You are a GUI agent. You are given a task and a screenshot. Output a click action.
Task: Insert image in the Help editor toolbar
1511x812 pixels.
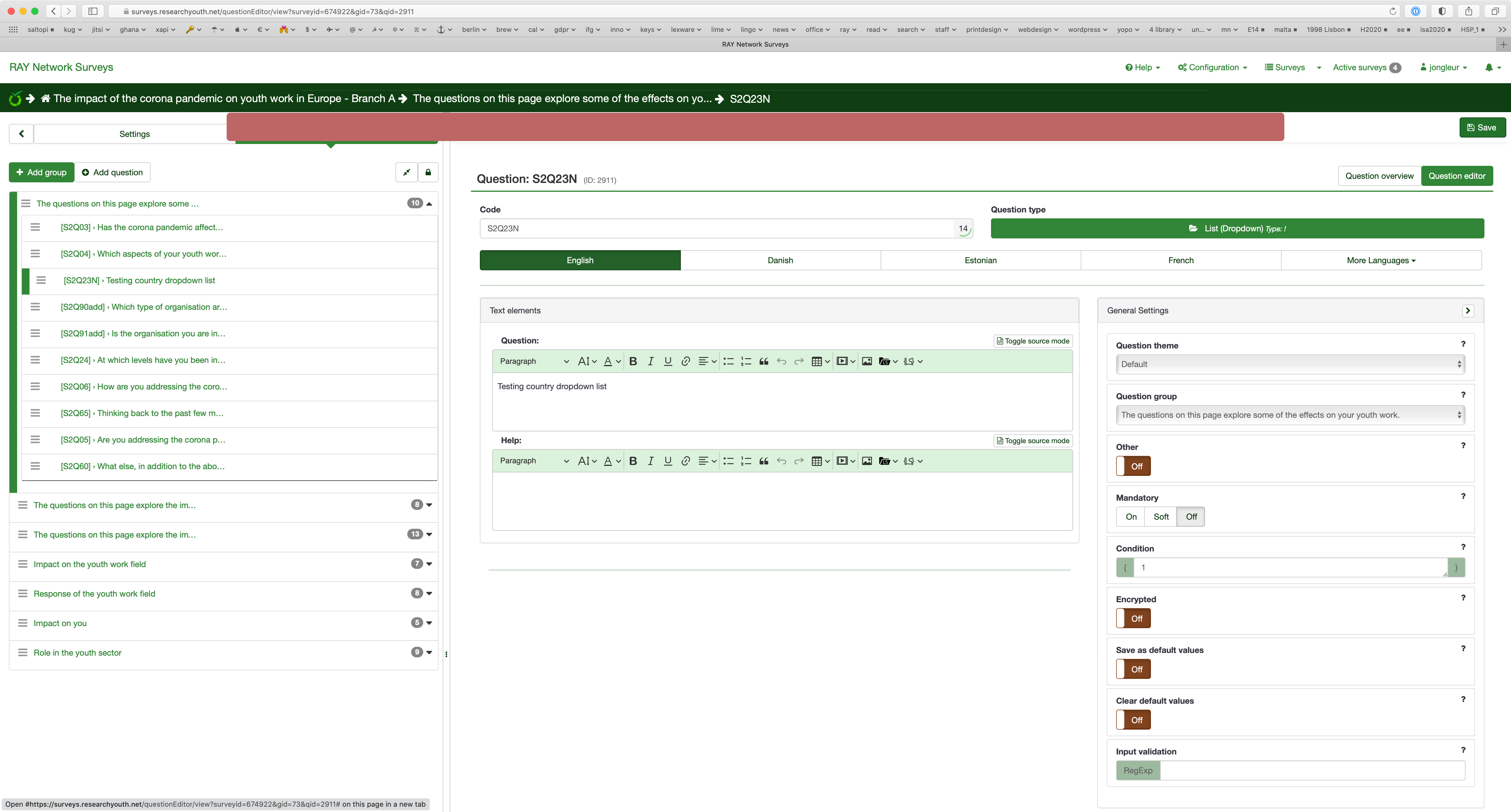(866, 461)
